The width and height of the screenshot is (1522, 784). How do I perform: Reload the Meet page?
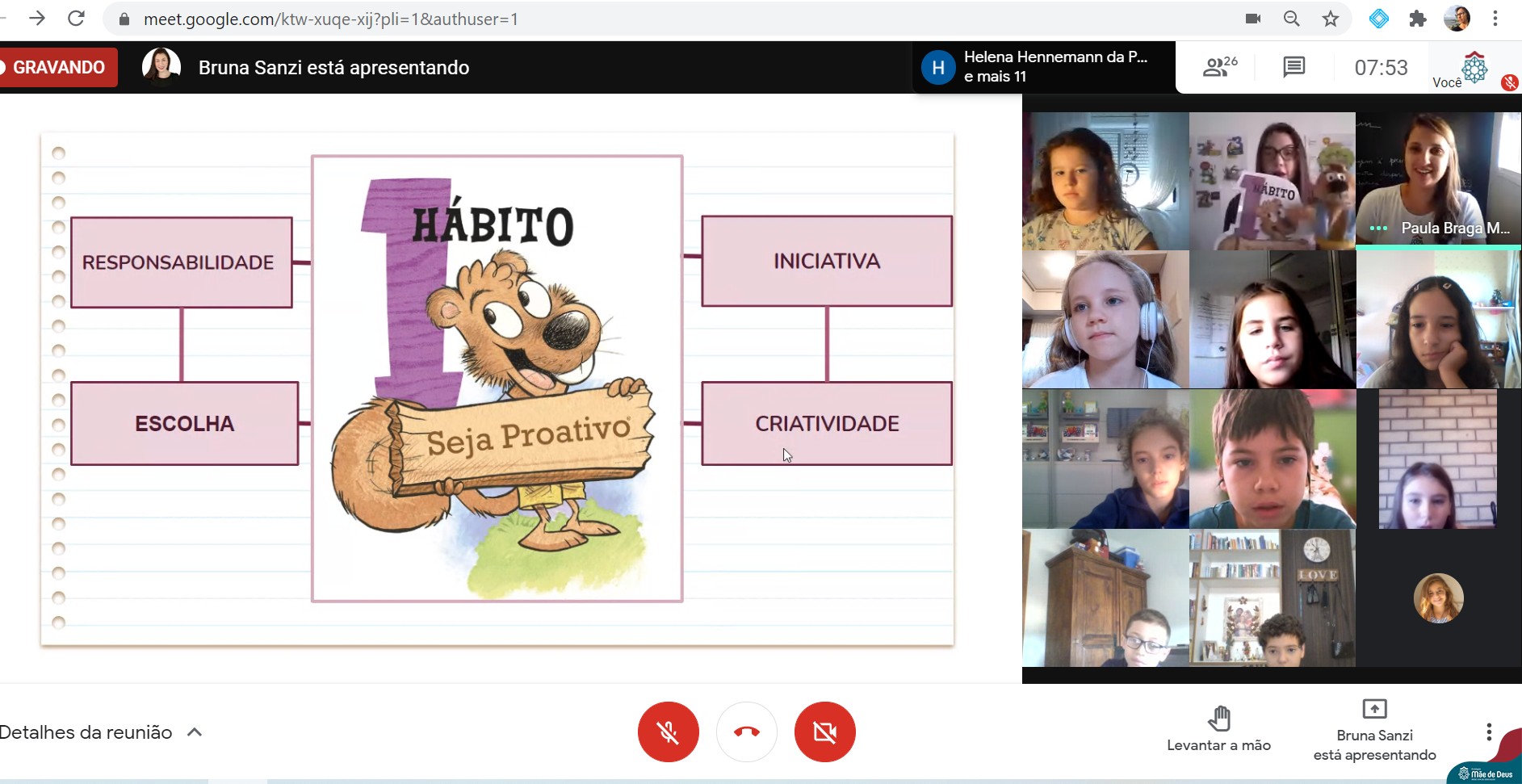coord(76,19)
